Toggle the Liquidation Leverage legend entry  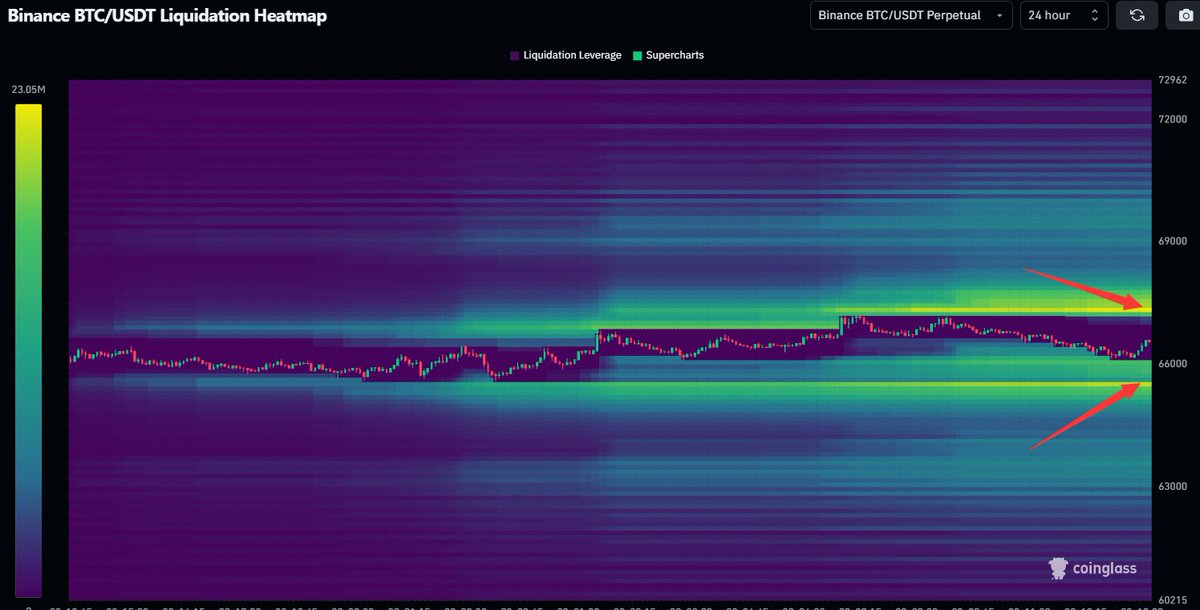coord(565,55)
